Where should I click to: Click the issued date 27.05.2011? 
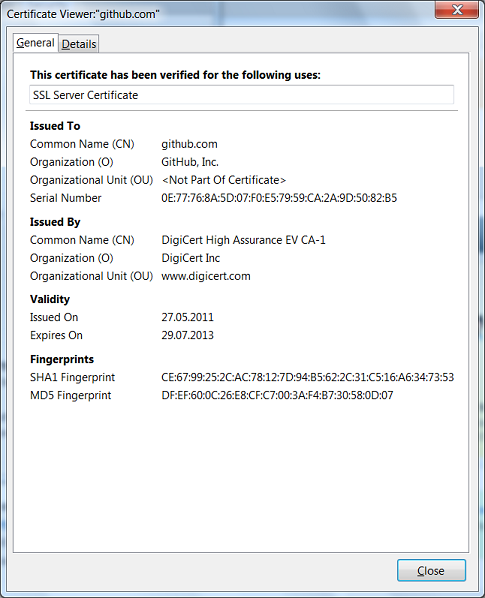coord(187,317)
